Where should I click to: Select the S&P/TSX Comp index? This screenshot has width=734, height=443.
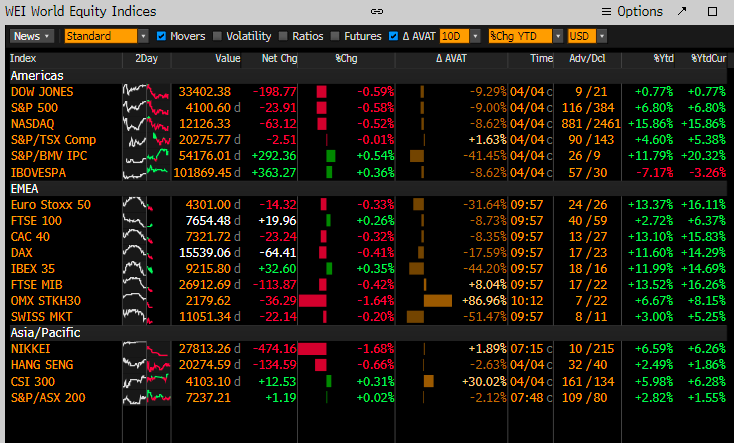click(x=53, y=140)
